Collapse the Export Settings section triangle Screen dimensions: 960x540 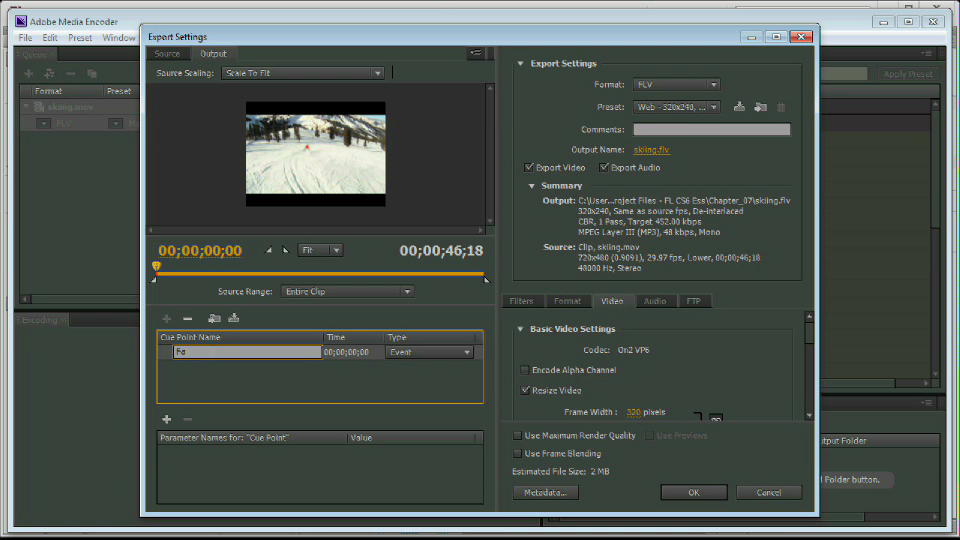(520, 64)
